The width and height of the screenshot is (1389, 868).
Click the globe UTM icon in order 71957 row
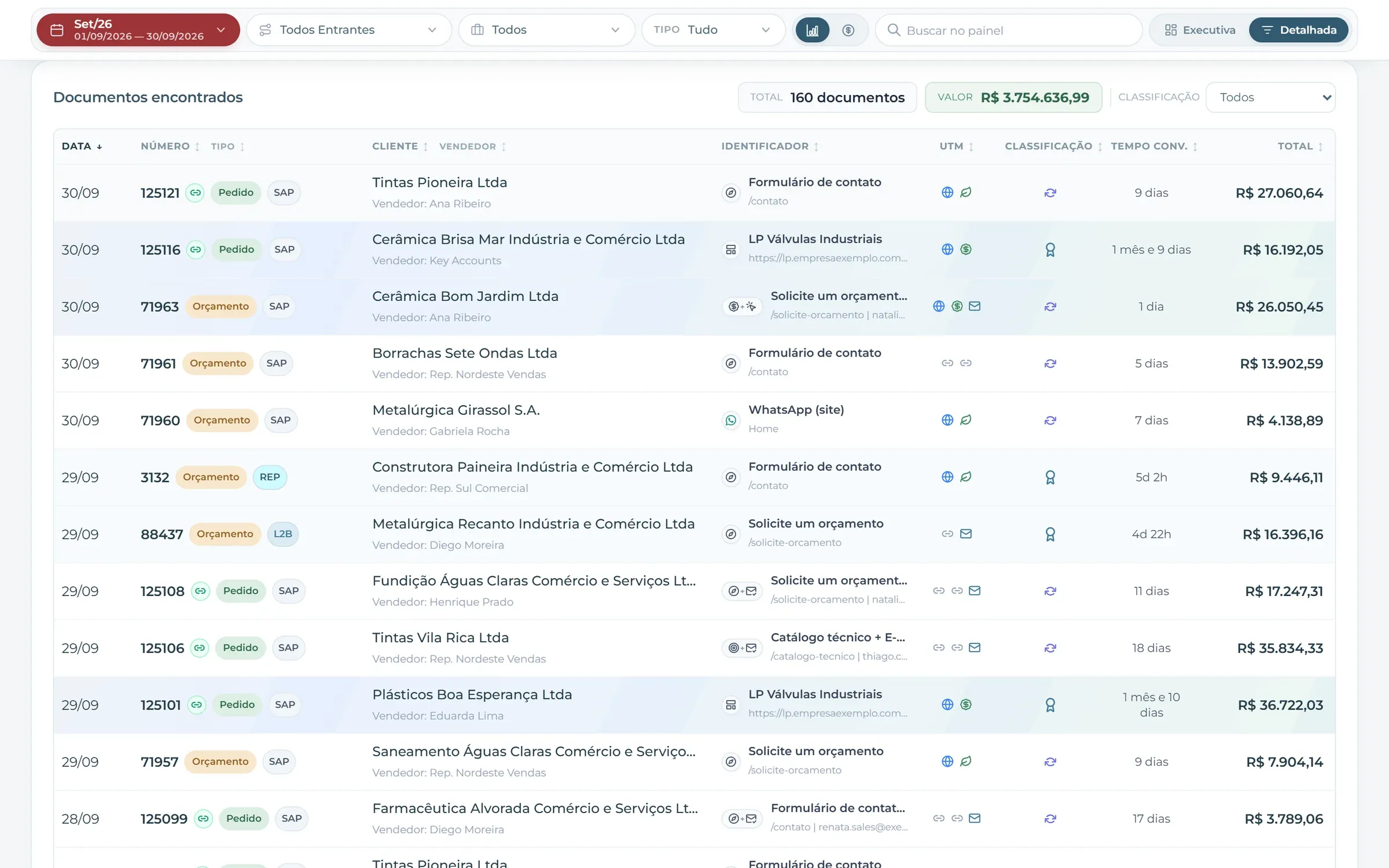point(947,762)
